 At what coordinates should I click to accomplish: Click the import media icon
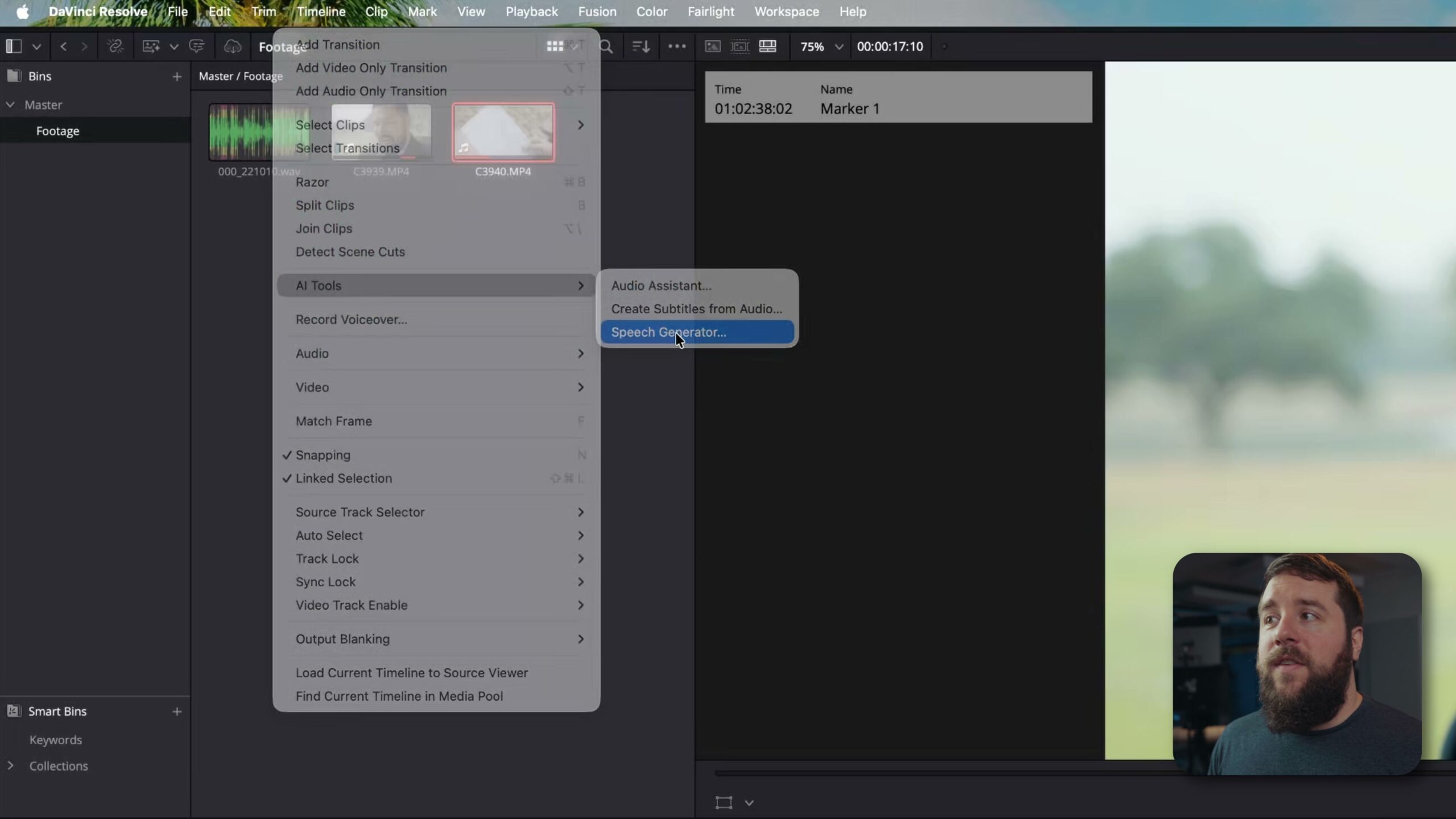click(x=151, y=46)
